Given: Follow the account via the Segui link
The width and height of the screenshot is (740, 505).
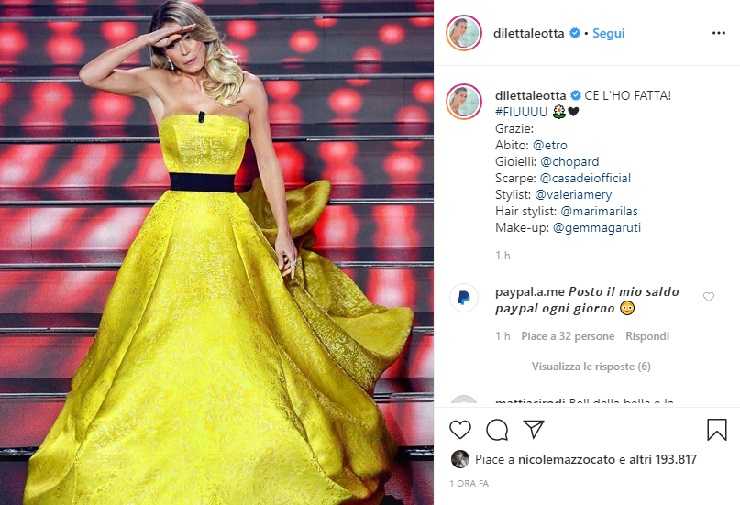Looking at the screenshot, I should [x=608, y=33].
